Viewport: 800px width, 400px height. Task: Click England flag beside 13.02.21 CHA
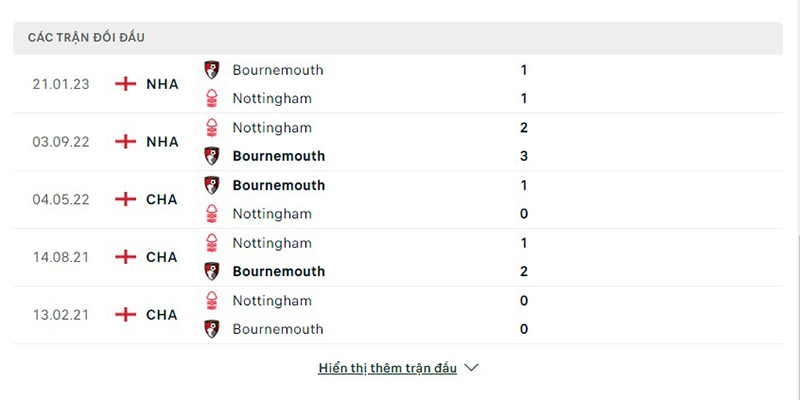pos(126,315)
